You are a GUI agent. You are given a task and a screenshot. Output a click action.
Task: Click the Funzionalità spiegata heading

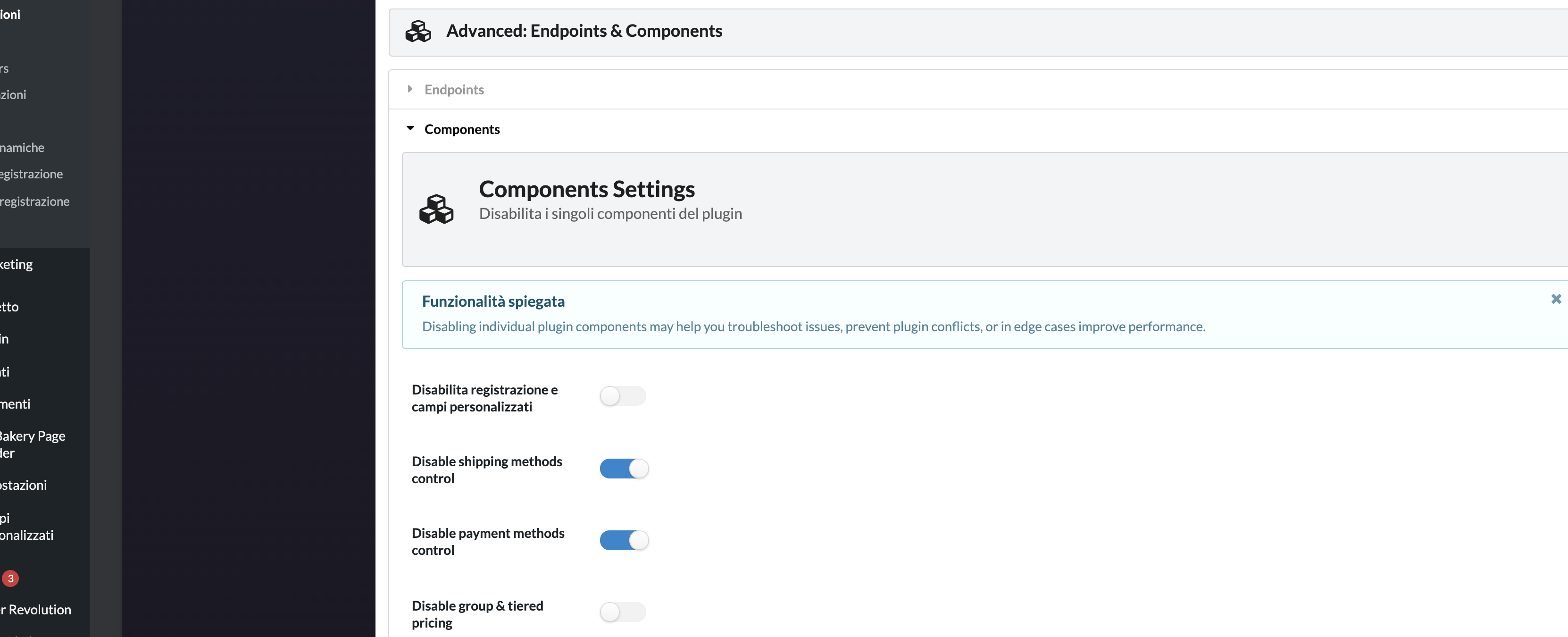tap(493, 302)
